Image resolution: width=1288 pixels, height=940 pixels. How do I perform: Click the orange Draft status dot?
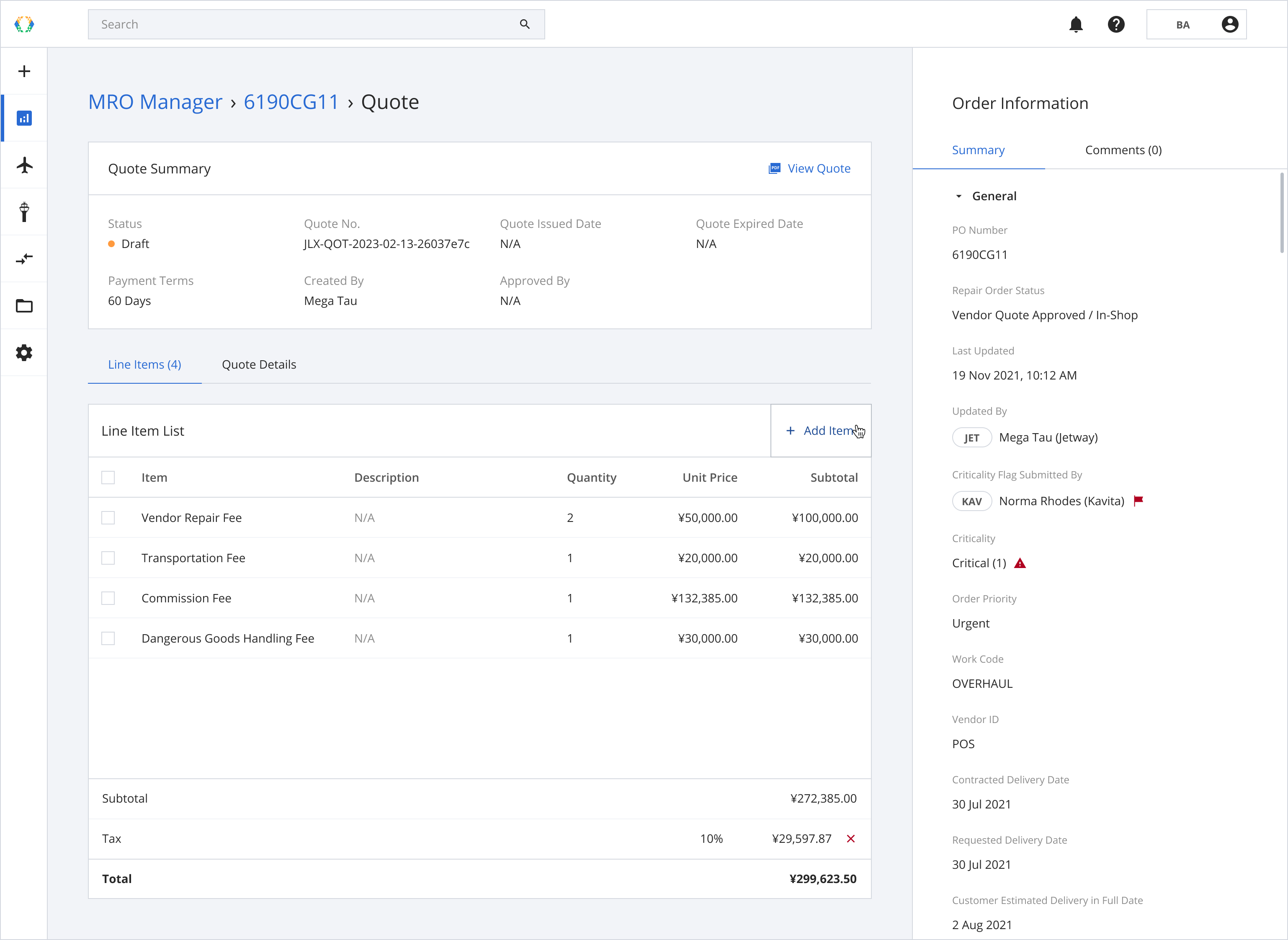pyautogui.click(x=111, y=244)
